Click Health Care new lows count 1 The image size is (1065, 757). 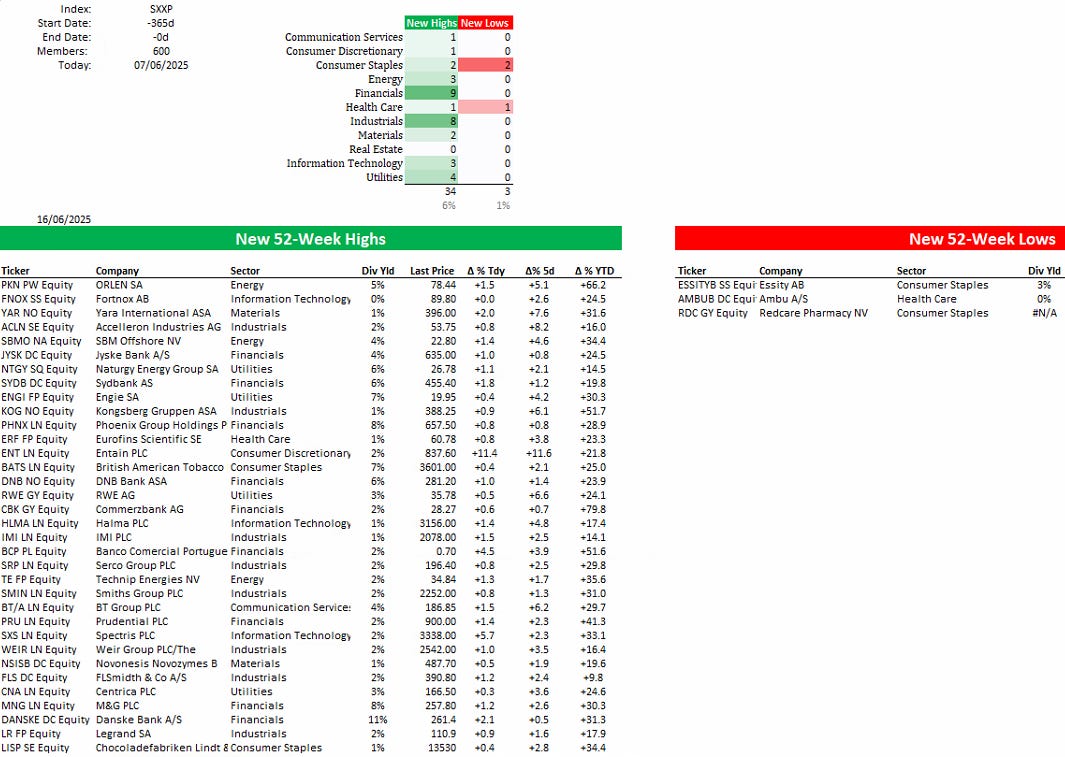[x=485, y=107]
